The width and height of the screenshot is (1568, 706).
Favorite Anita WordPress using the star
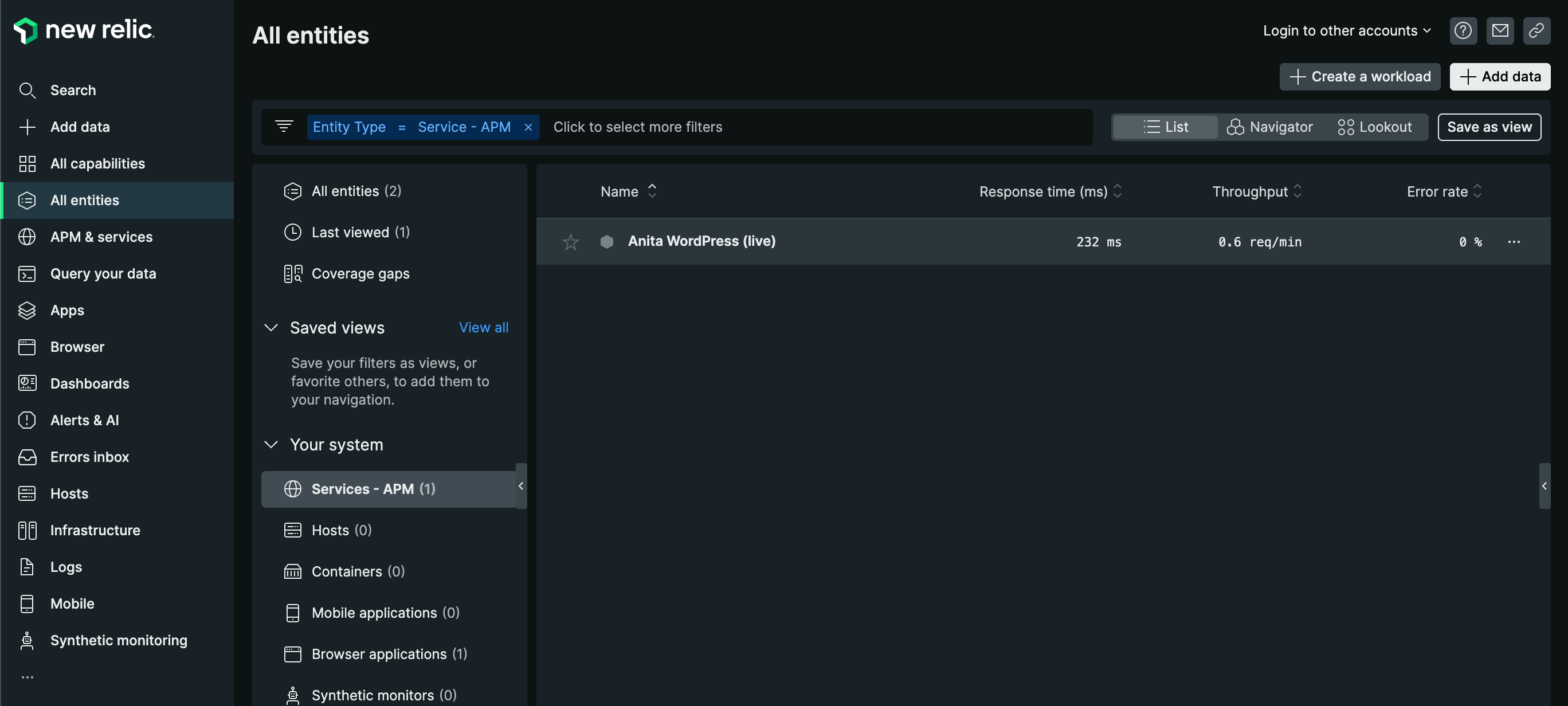click(570, 241)
